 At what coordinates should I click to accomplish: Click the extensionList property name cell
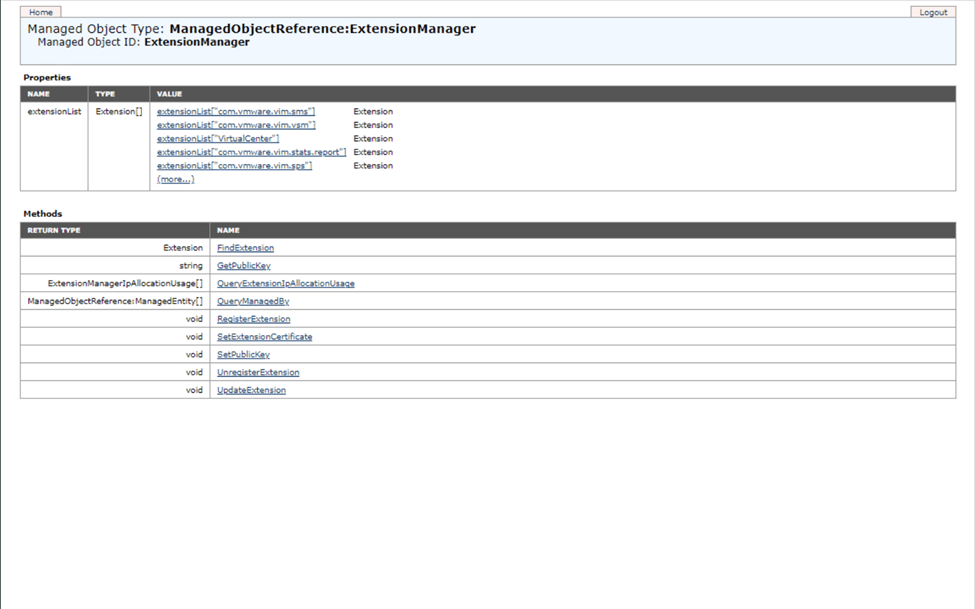click(x=54, y=112)
